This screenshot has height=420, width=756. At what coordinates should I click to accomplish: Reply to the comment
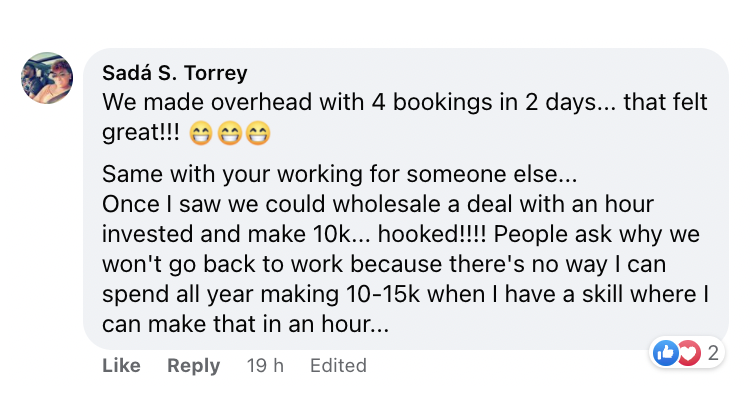[x=193, y=366]
